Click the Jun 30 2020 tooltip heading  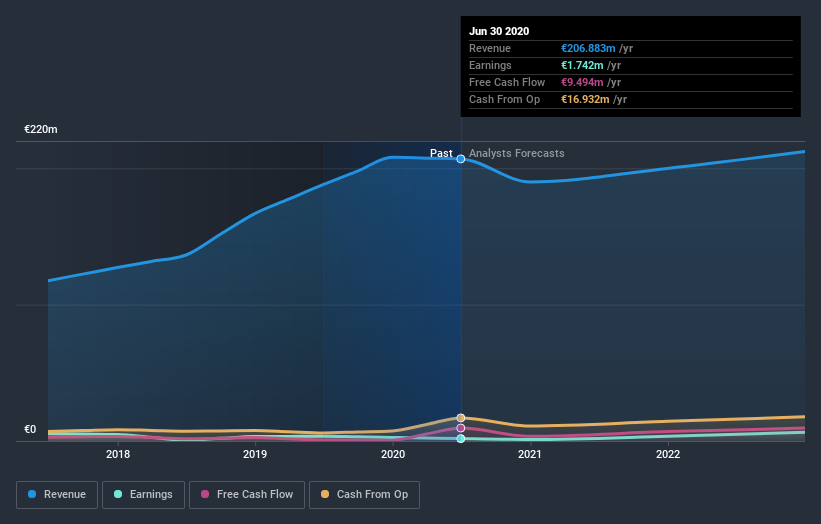499,31
